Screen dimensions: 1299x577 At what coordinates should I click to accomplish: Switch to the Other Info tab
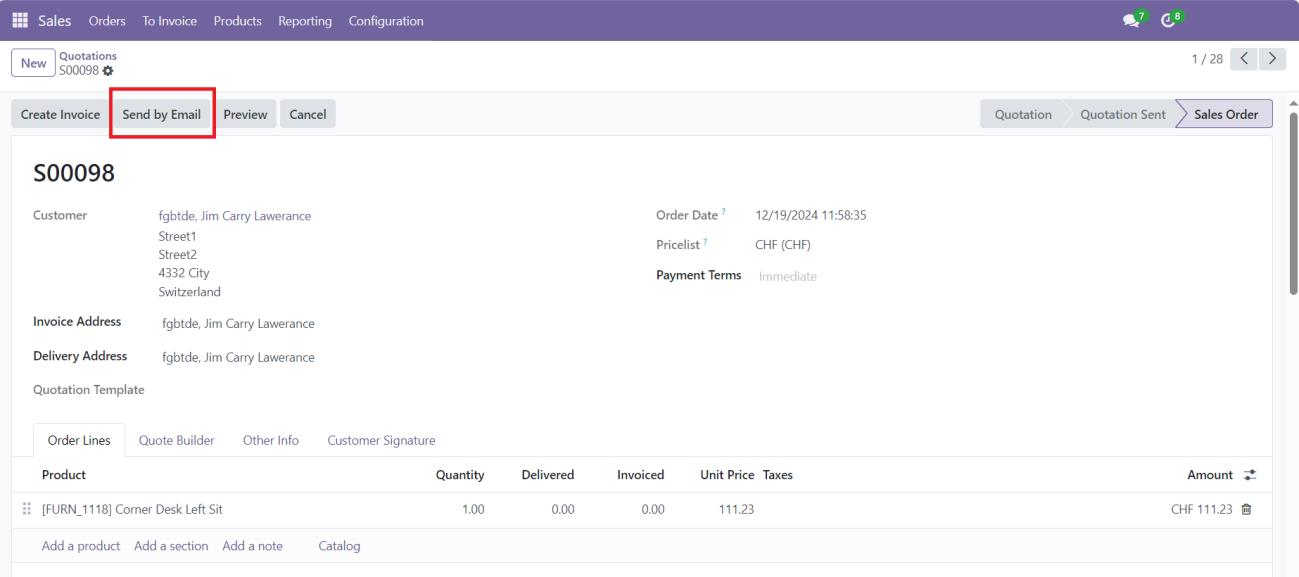point(270,440)
